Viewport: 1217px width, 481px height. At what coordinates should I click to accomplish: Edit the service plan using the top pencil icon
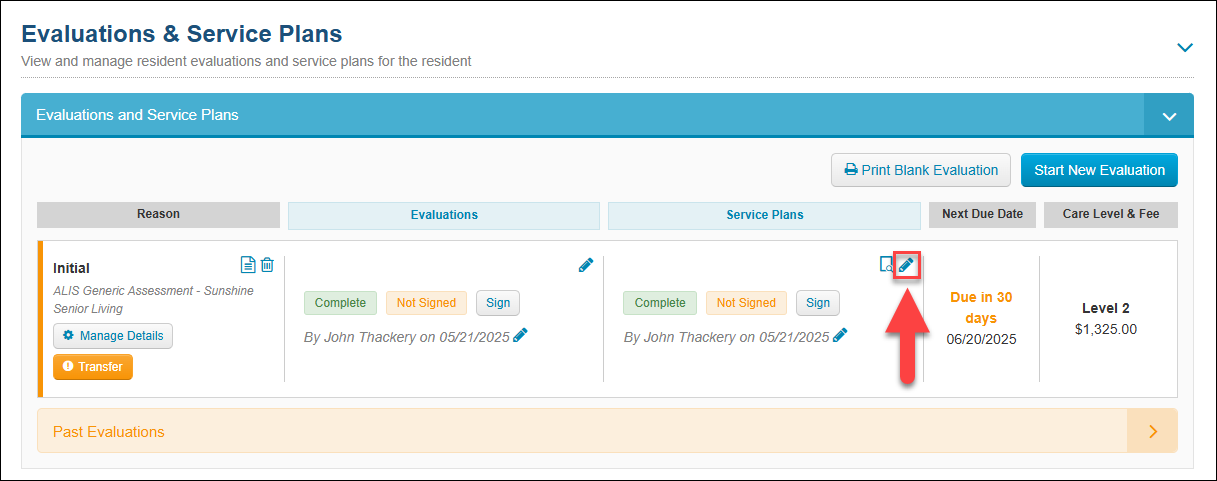tap(906, 265)
